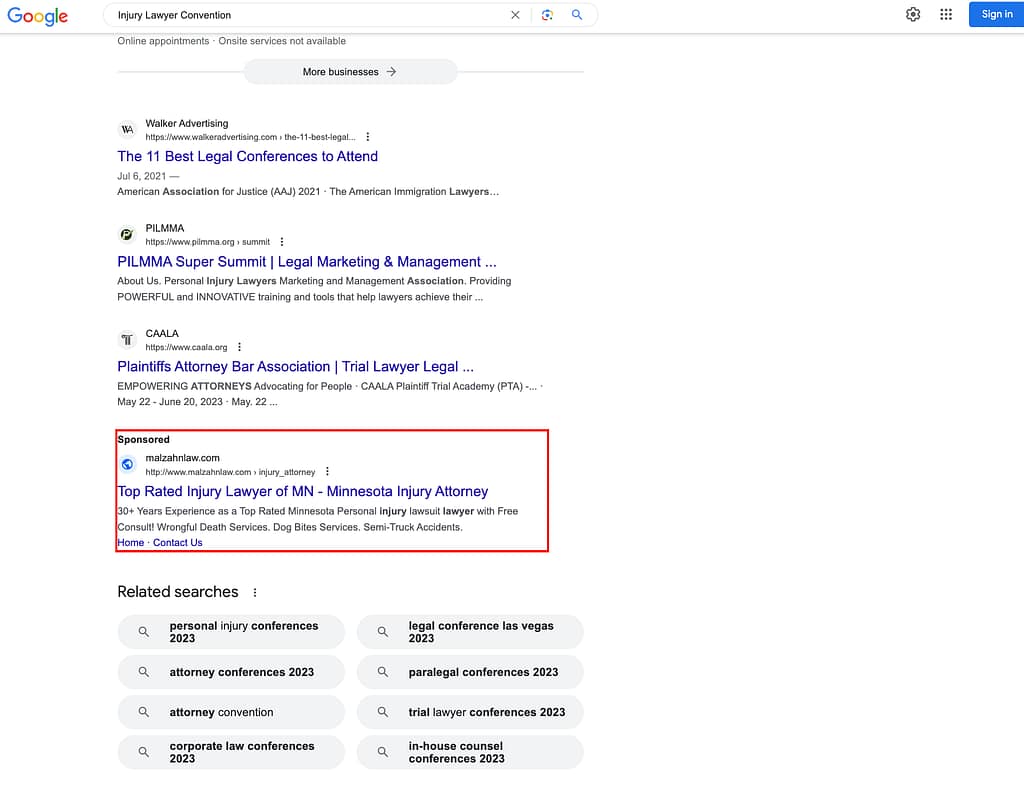The image size is (1024, 808).
Task: Click the More businesses button
Action: click(x=350, y=72)
